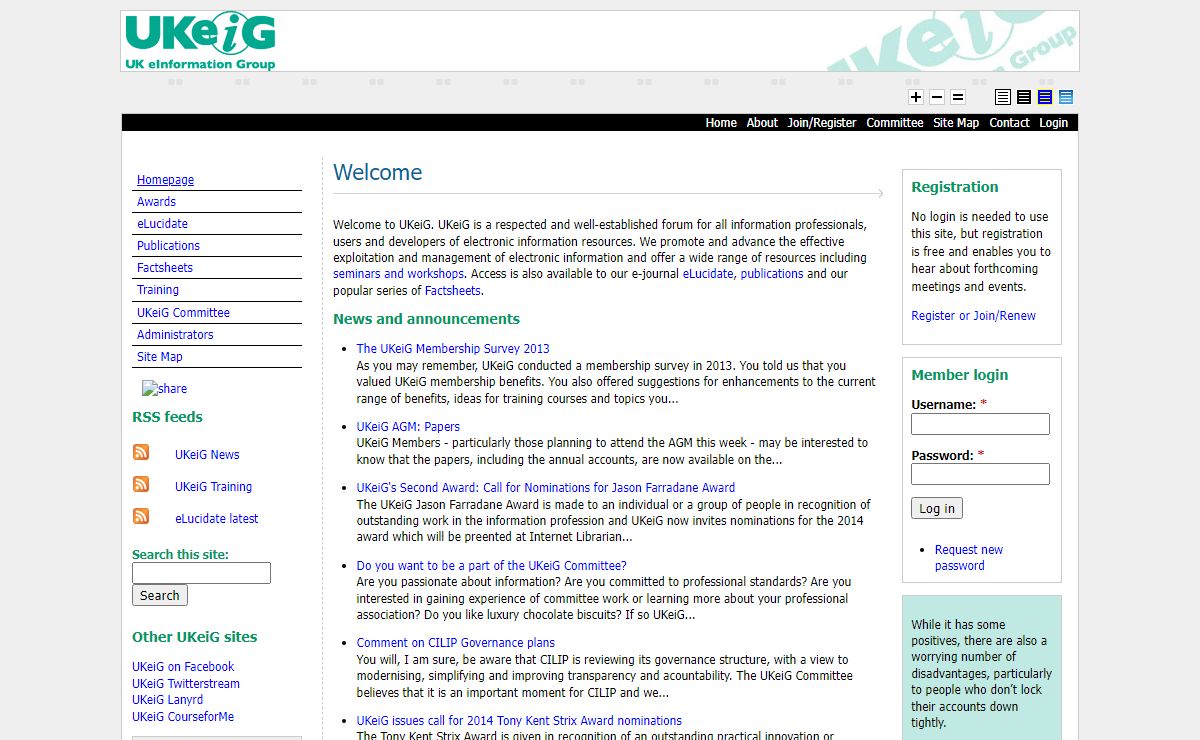Click the RSS icon beside eLucidate latest

(x=141, y=517)
